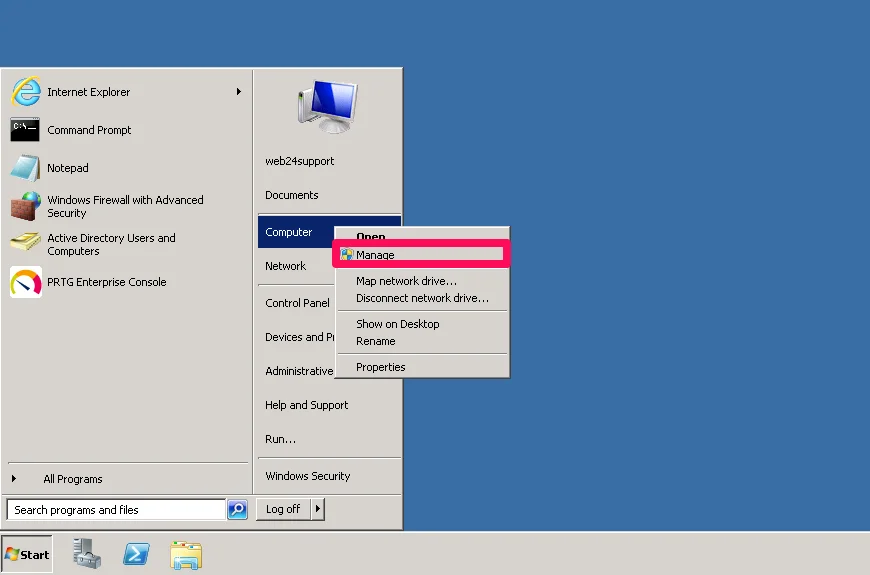Open Properties from context menu
This screenshot has width=870, height=575.
(421, 367)
